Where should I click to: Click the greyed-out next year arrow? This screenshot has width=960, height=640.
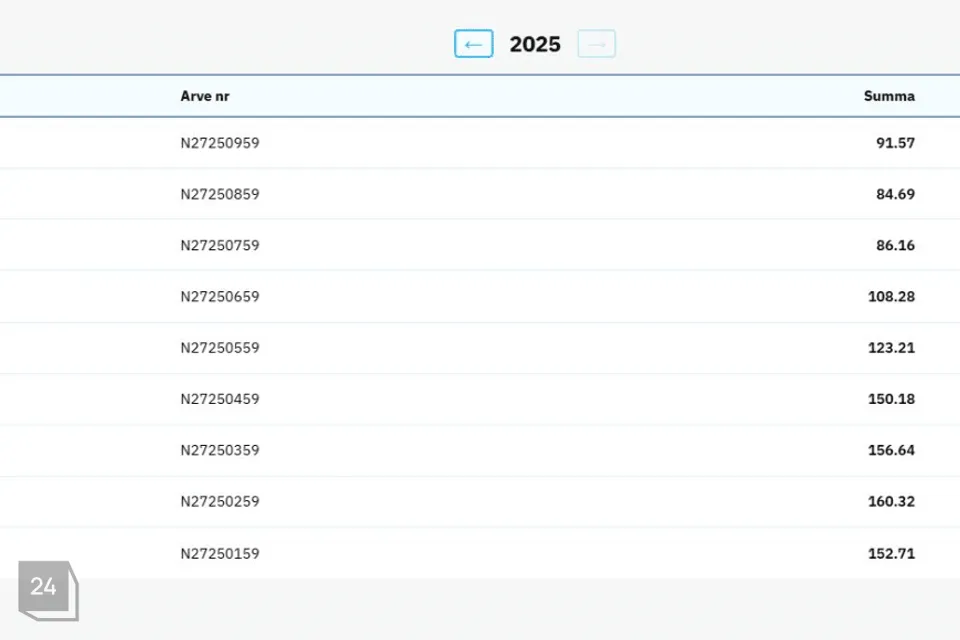pos(596,44)
